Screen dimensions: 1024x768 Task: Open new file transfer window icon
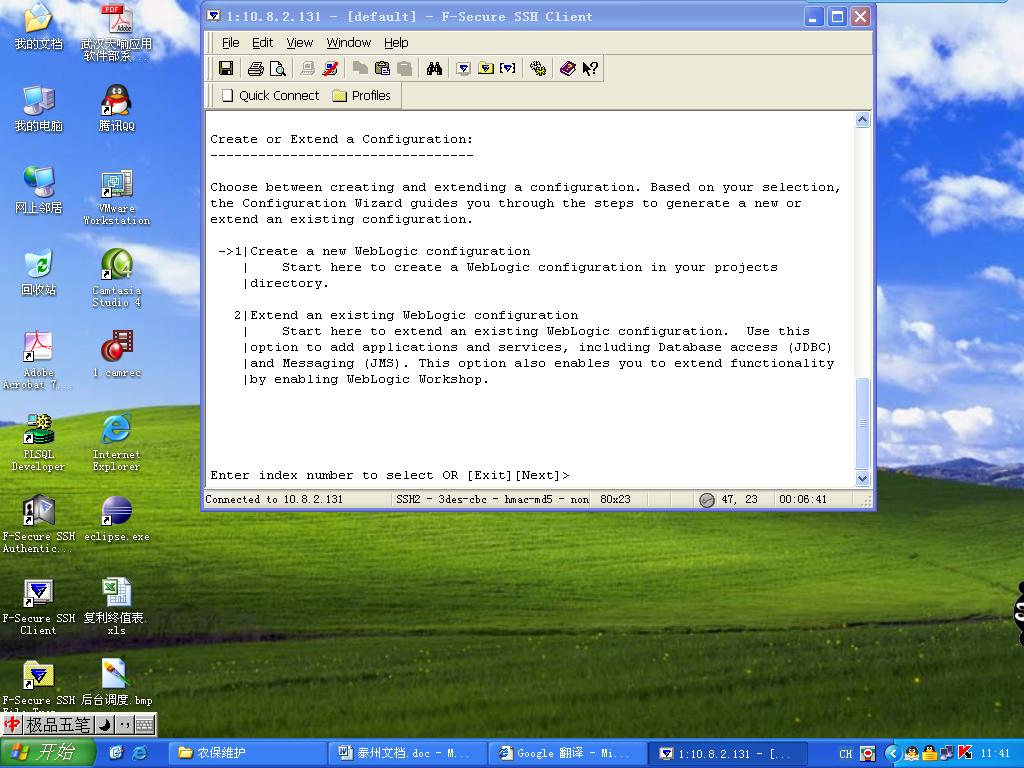486,68
